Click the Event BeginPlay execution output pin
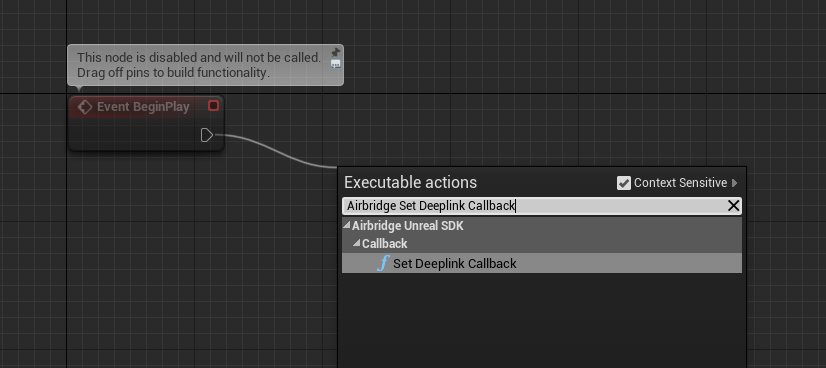Image resolution: width=826 pixels, height=368 pixels. tap(207, 135)
